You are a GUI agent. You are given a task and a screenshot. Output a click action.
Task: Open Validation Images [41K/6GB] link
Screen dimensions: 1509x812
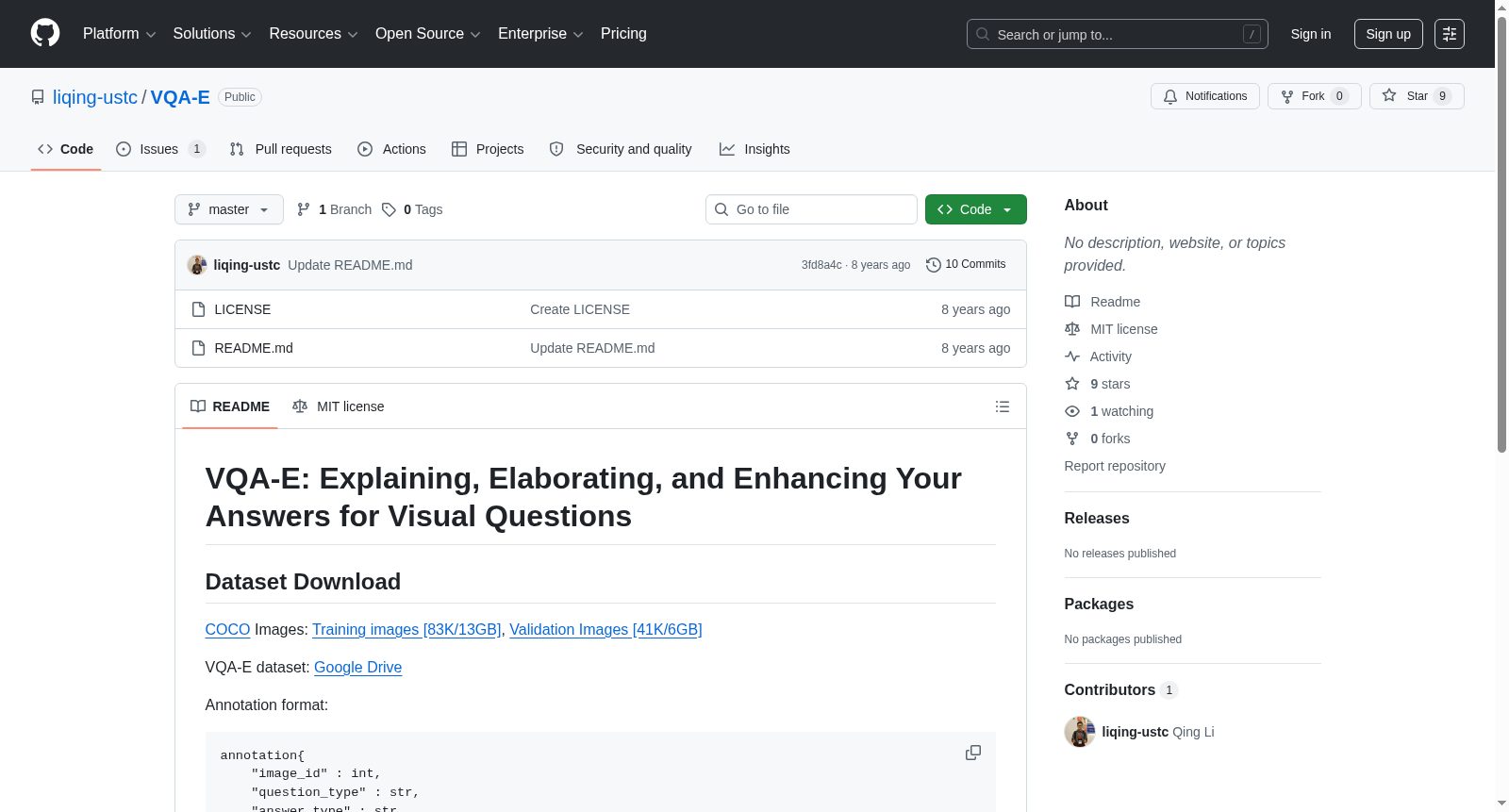click(605, 630)
